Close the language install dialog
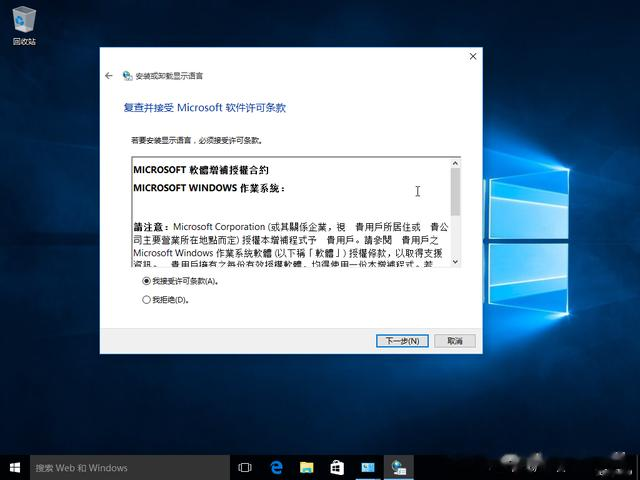Viewport: 640px width, 480px height. [x=473, y=56]
